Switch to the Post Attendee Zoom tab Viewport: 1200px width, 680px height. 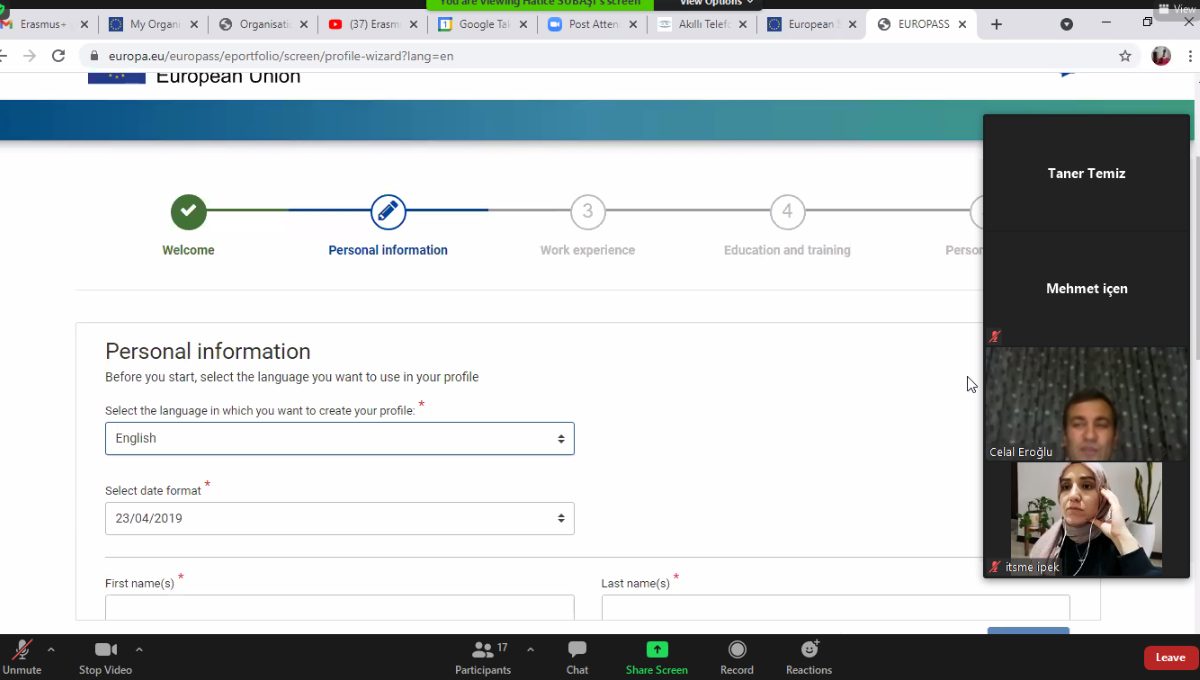coord(592,24)
